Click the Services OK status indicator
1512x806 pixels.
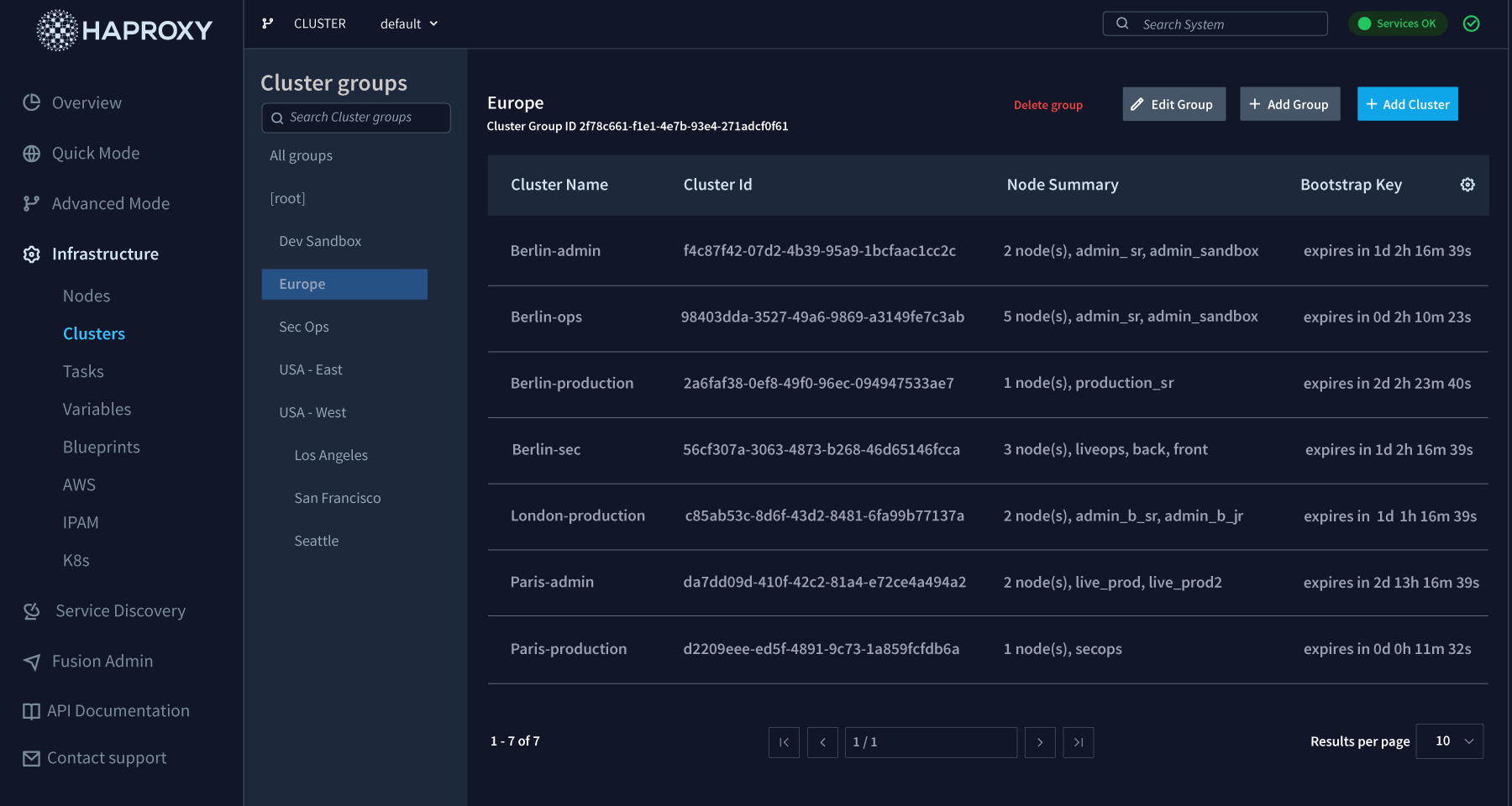[1397, 24]
